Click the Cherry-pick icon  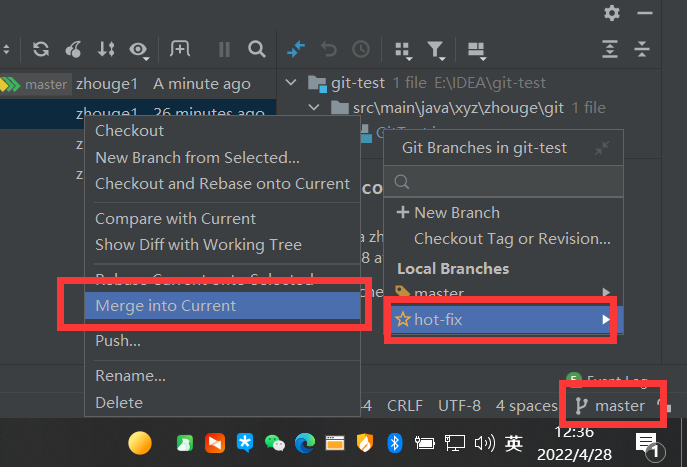coord(74,49)
